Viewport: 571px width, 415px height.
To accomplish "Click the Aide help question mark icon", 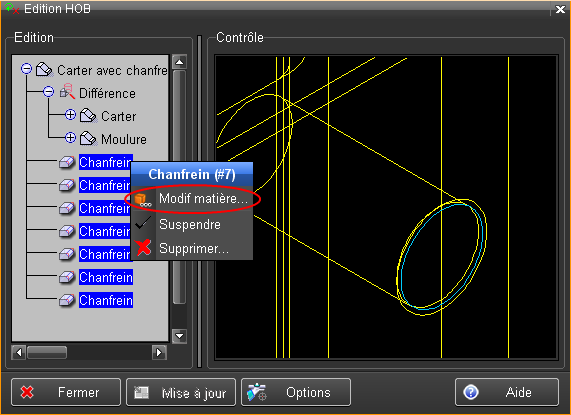I will click(x=470, y=392).
